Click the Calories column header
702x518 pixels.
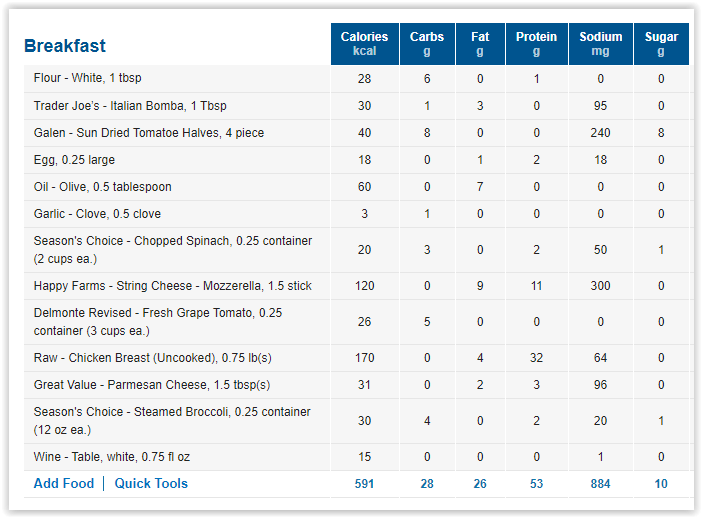[364, 44]
